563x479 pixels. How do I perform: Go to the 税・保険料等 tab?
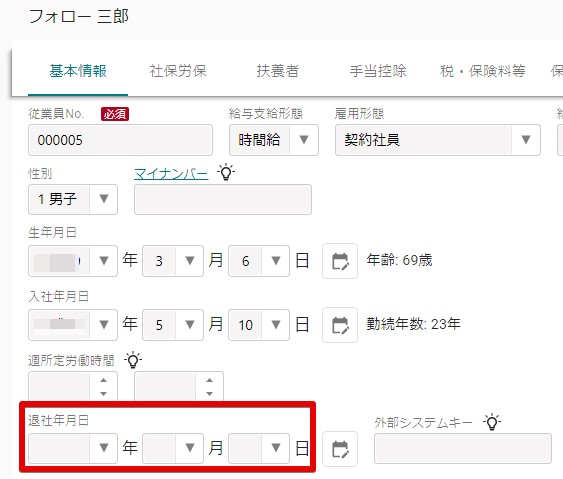(483, 71)
